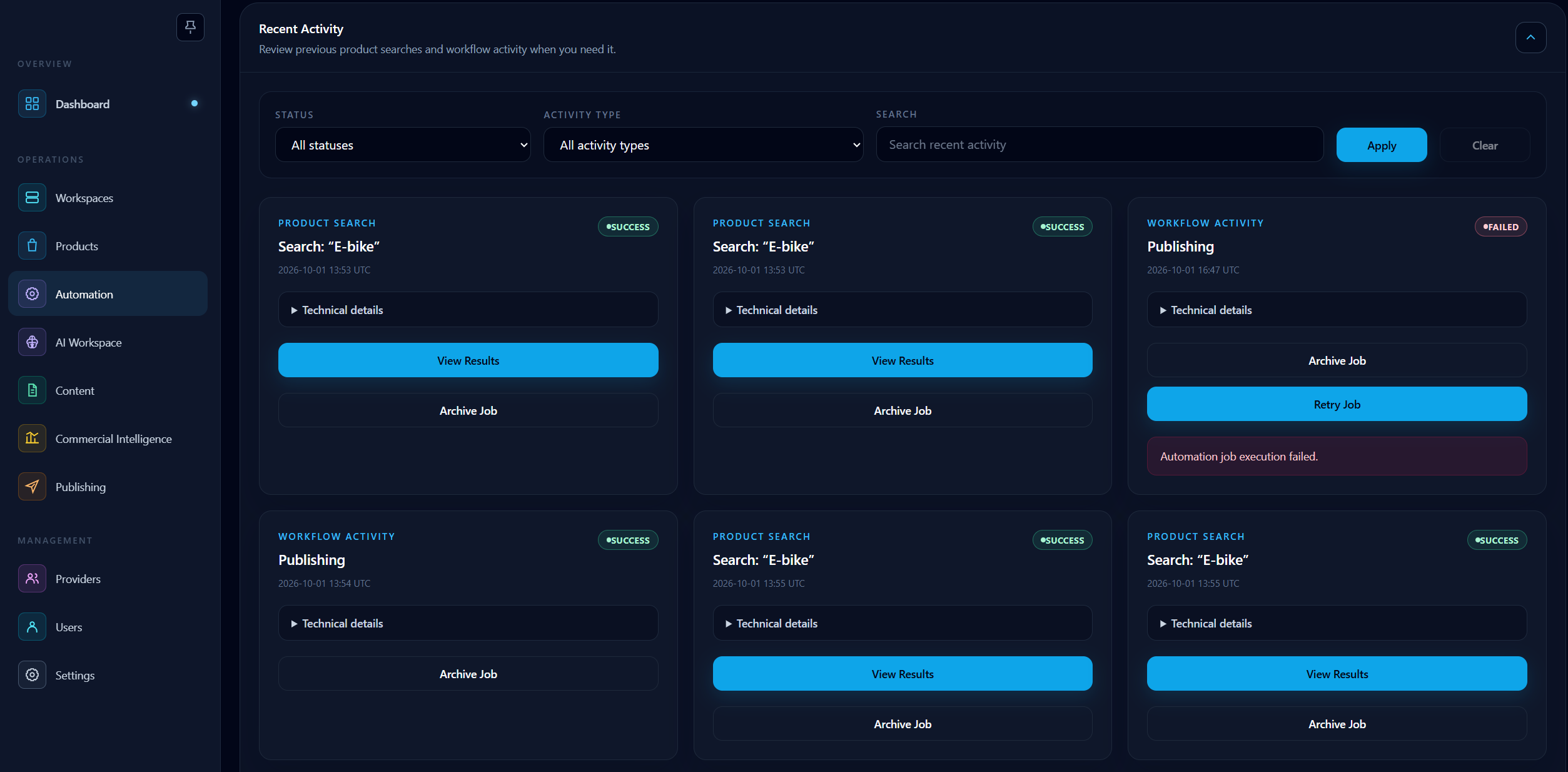The width and height of the screenshot is (1568, 772).
Task: Click the FAILED status badge
Action: (1500, 226)
